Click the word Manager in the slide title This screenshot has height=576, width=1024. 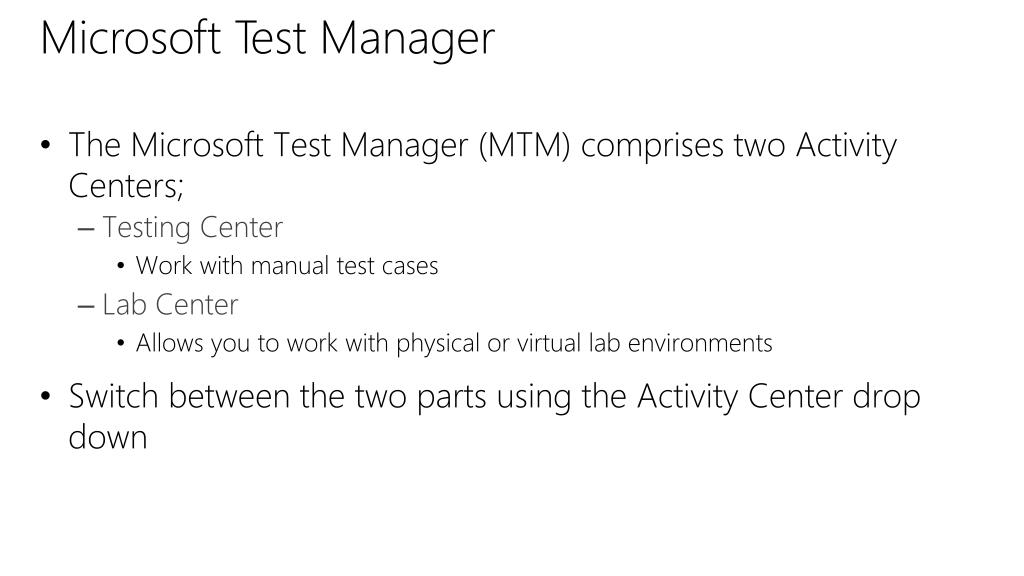(x=408, y=40)
